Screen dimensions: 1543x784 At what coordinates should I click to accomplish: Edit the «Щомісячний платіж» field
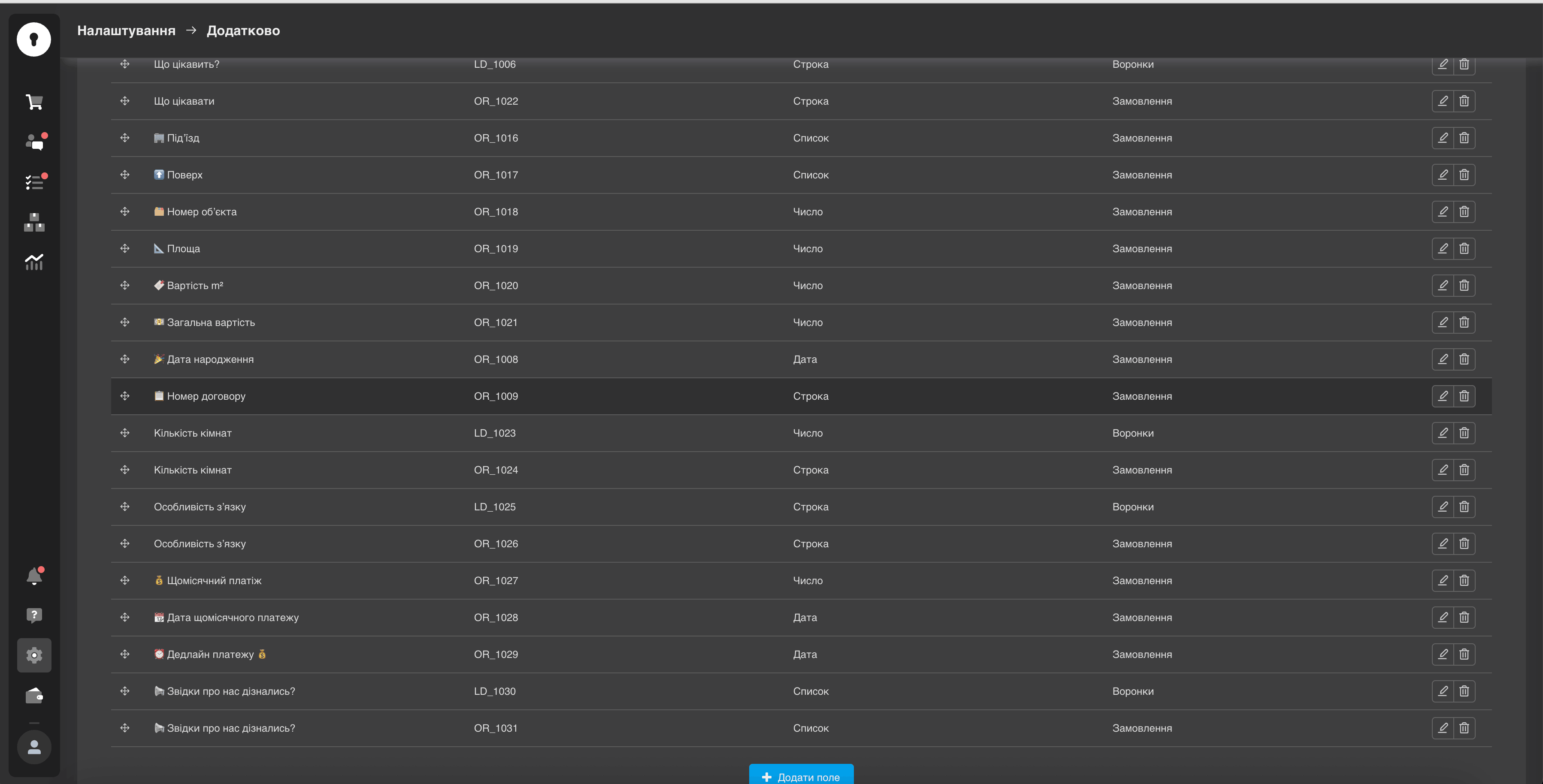tap(1443, 580)
